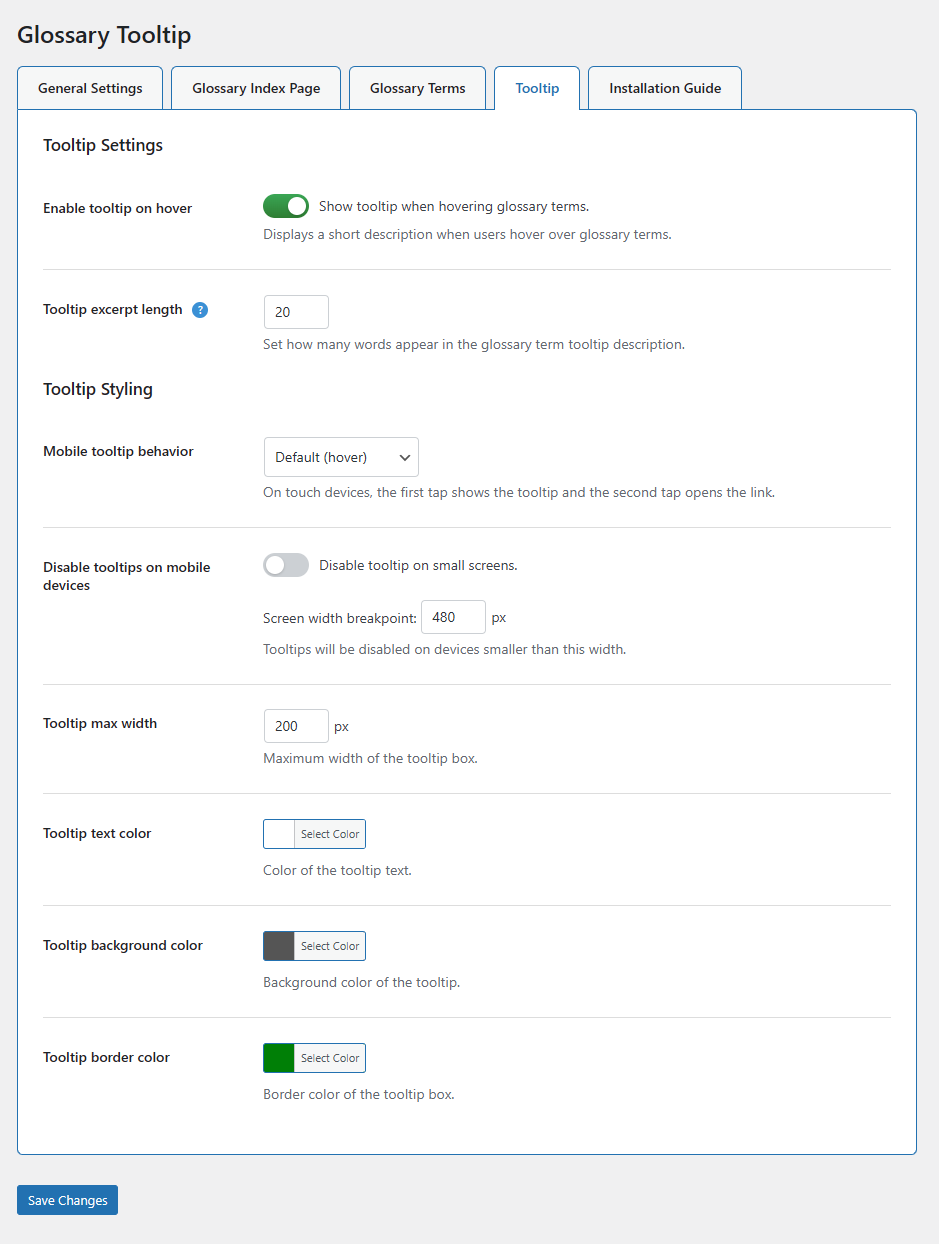
Task: Click Select Color for tooltip text color
Action: click(x=330, y=834)
